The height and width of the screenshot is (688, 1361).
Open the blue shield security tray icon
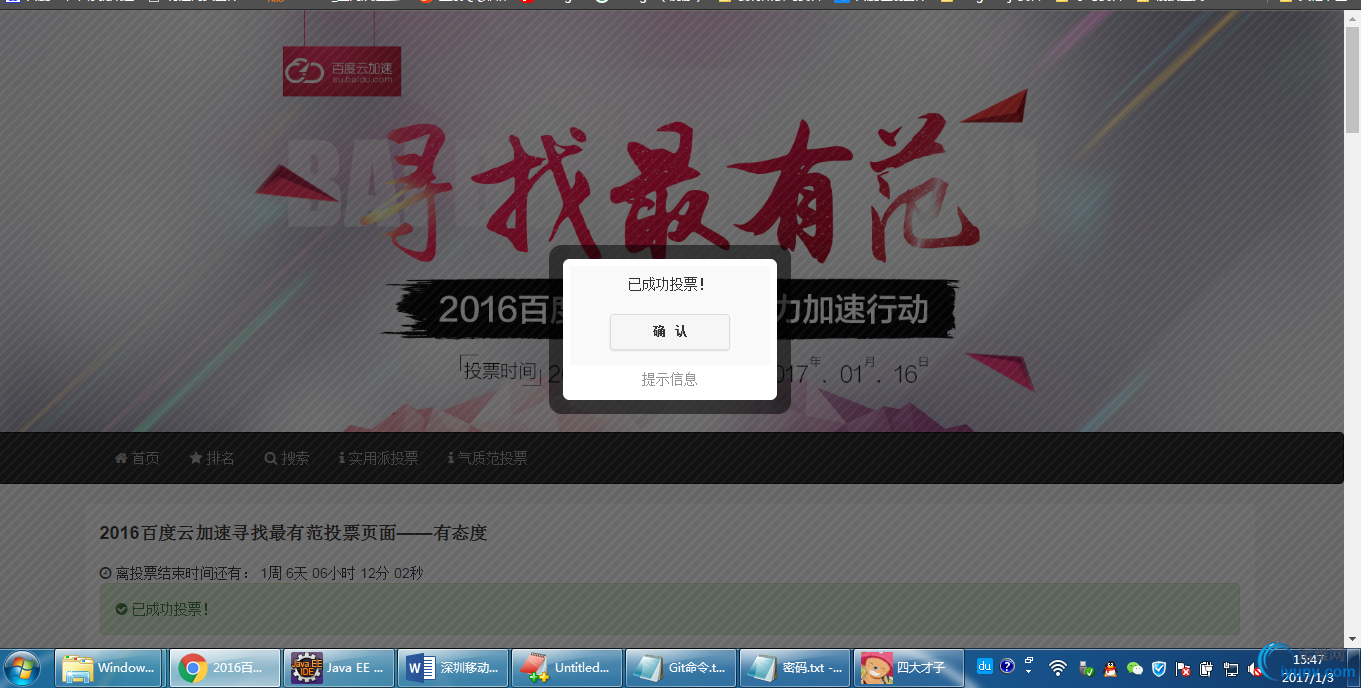click(1159, 668)
